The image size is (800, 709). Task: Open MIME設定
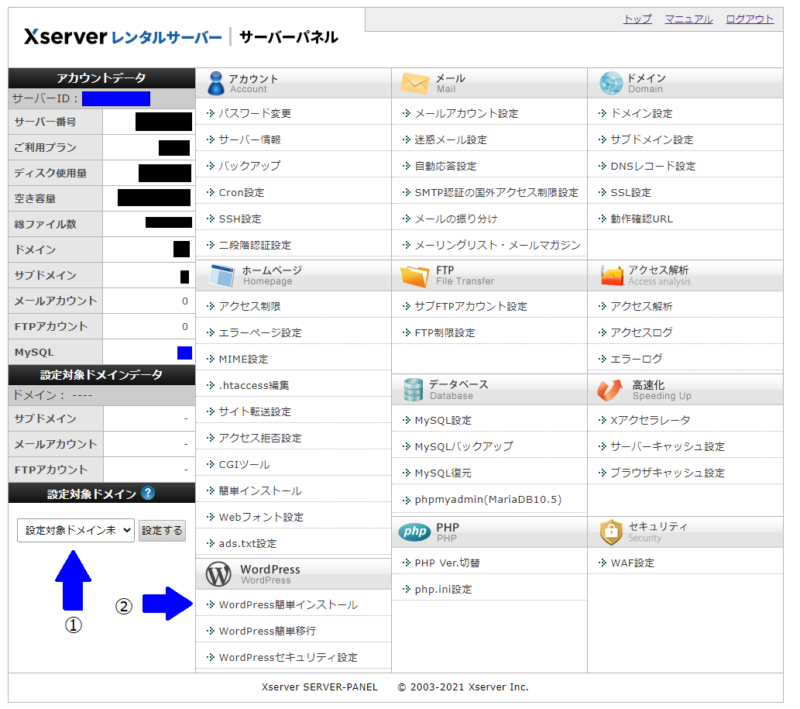coord(243,359)
